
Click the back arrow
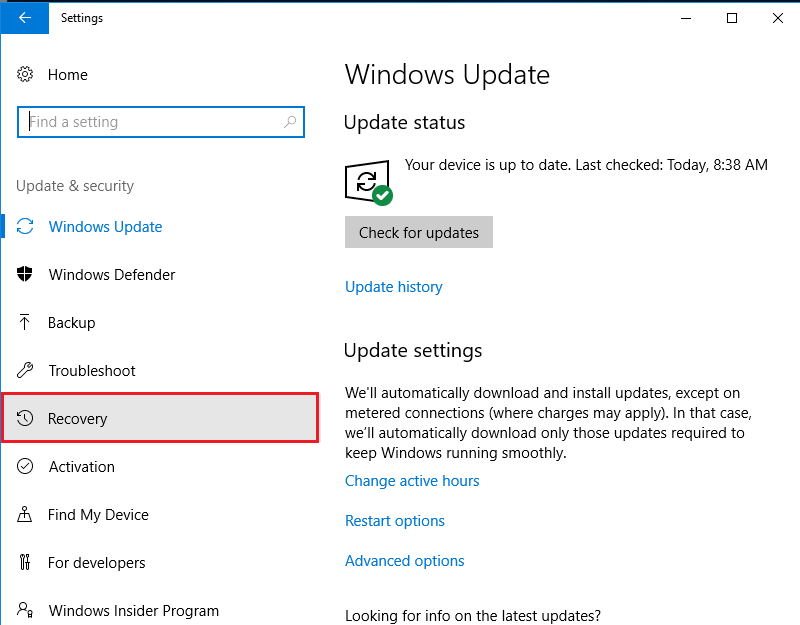[24, 17]
